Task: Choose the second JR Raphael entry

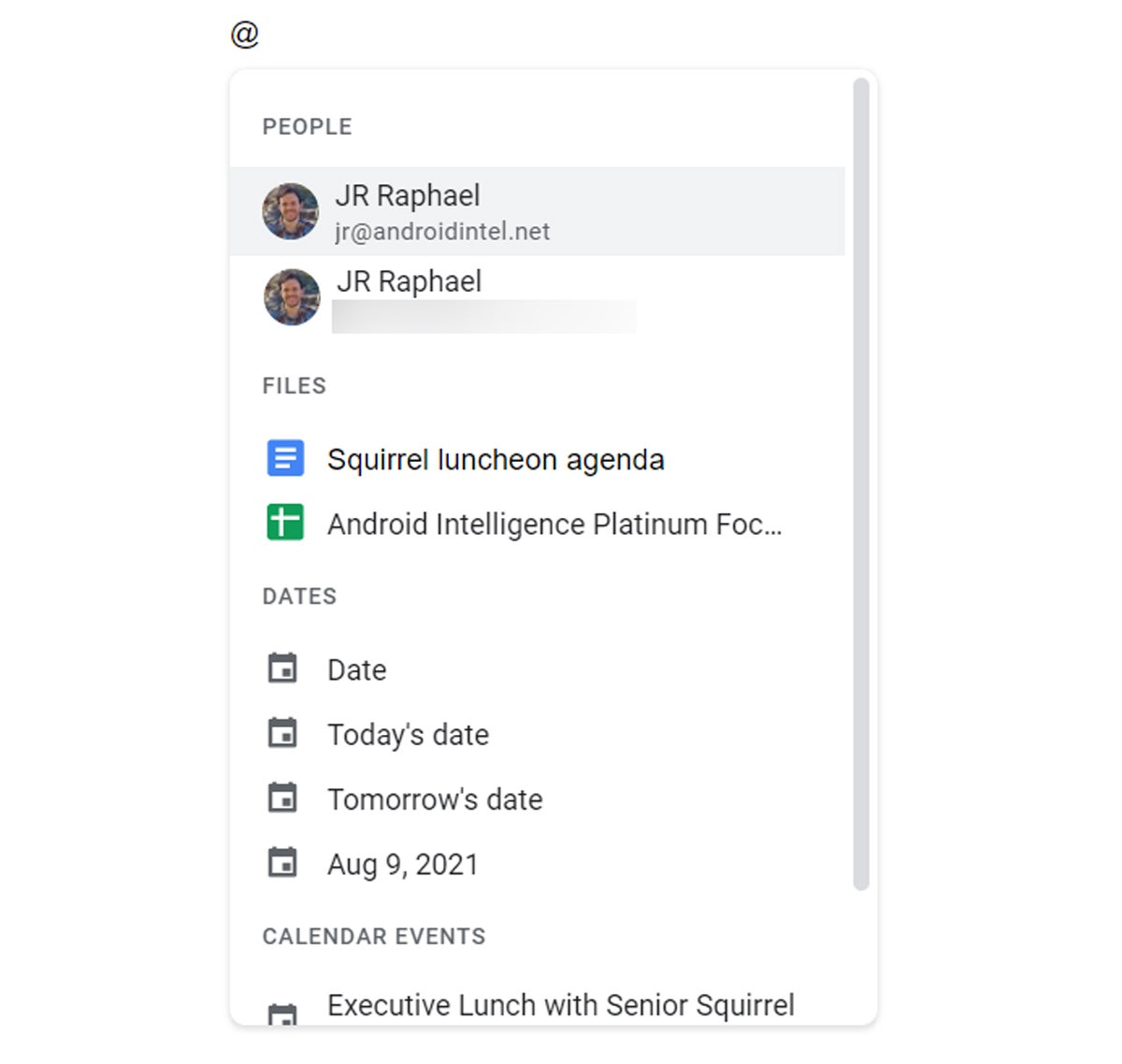Action: point(538,297)
